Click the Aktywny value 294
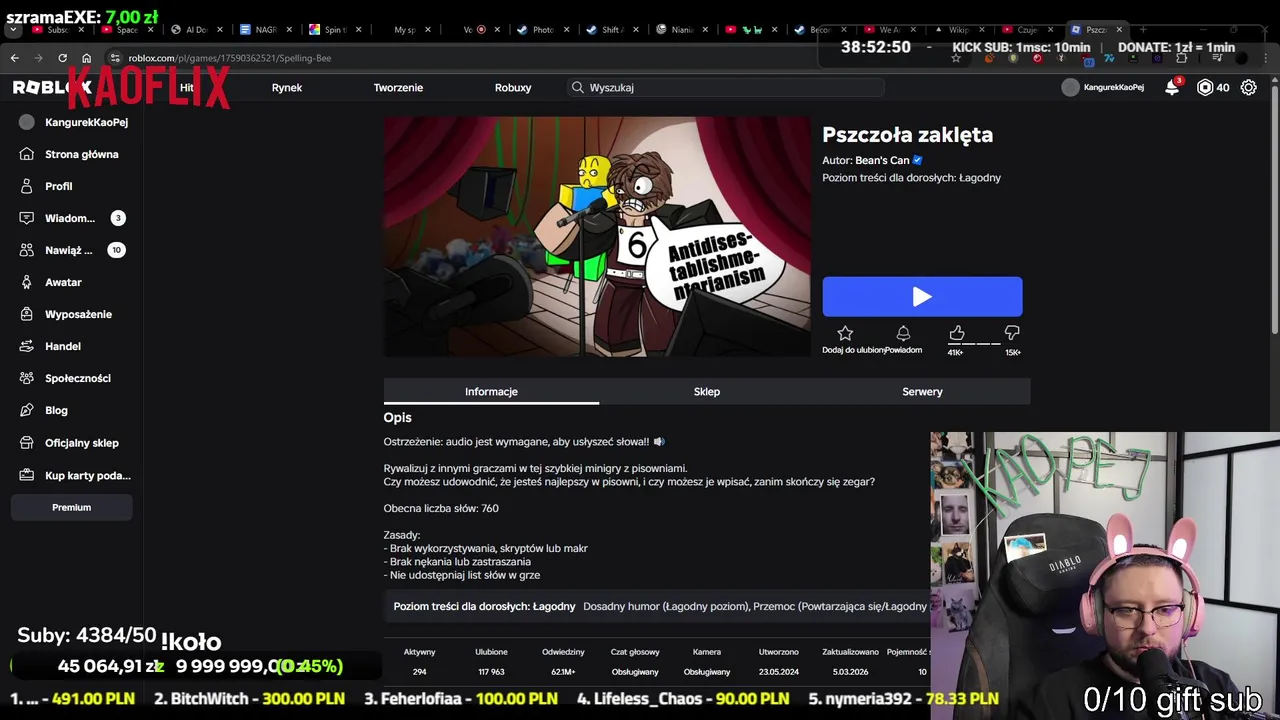The height and width of the screenshot is (720, 1280). [x=419, y=672]
